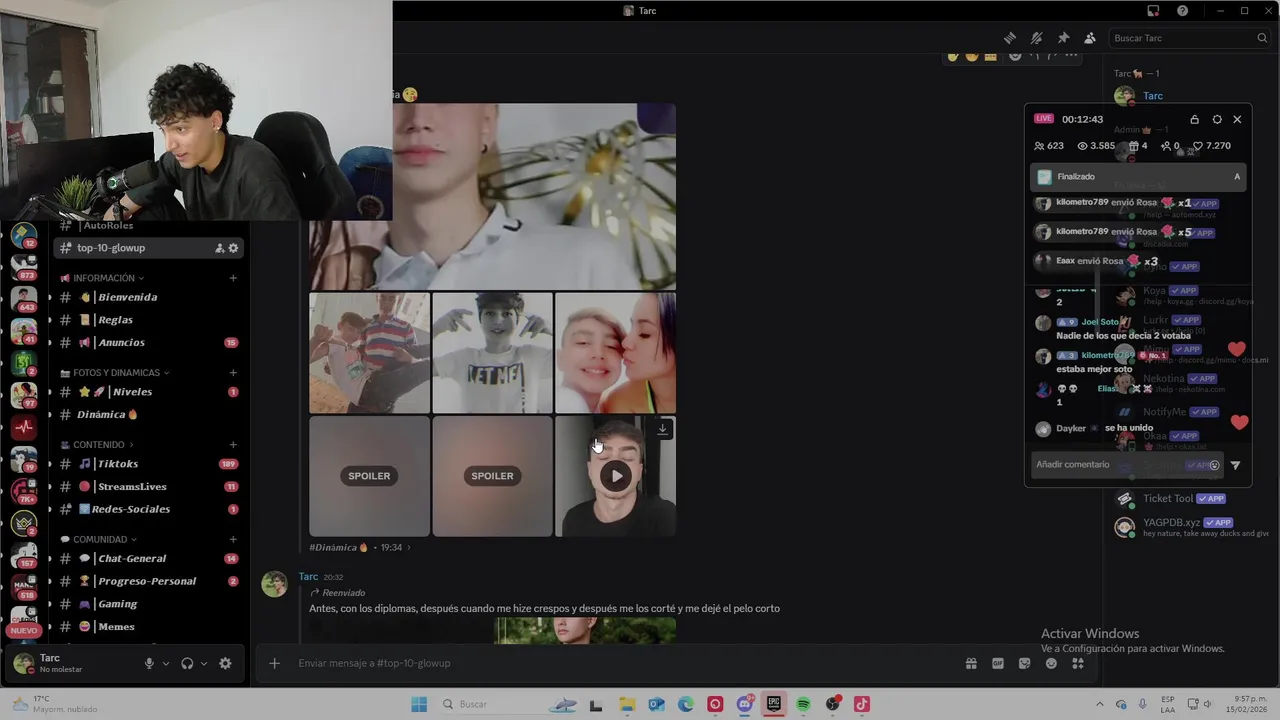1280x720 pixels.
Task: Send the live comment arrow icon
Action: click(x=1236, y=465)
